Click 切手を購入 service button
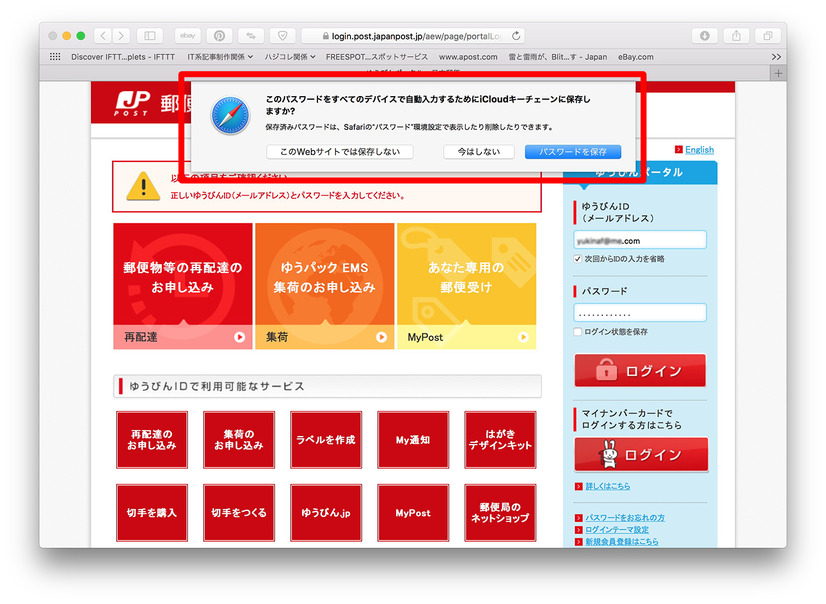Screen dimensions: 826x604 [x=152, y=512]
